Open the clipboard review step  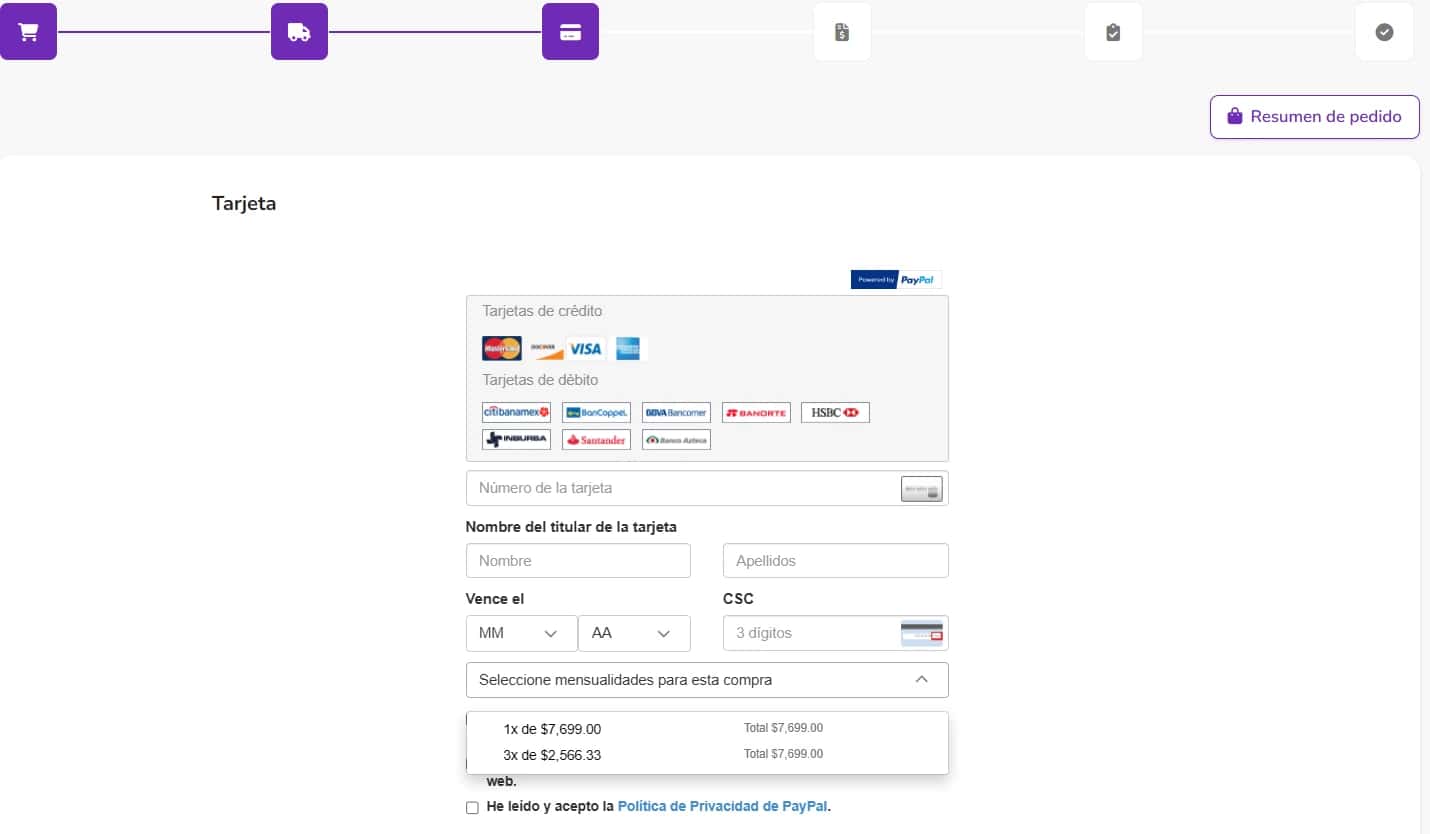point(1113,31)
